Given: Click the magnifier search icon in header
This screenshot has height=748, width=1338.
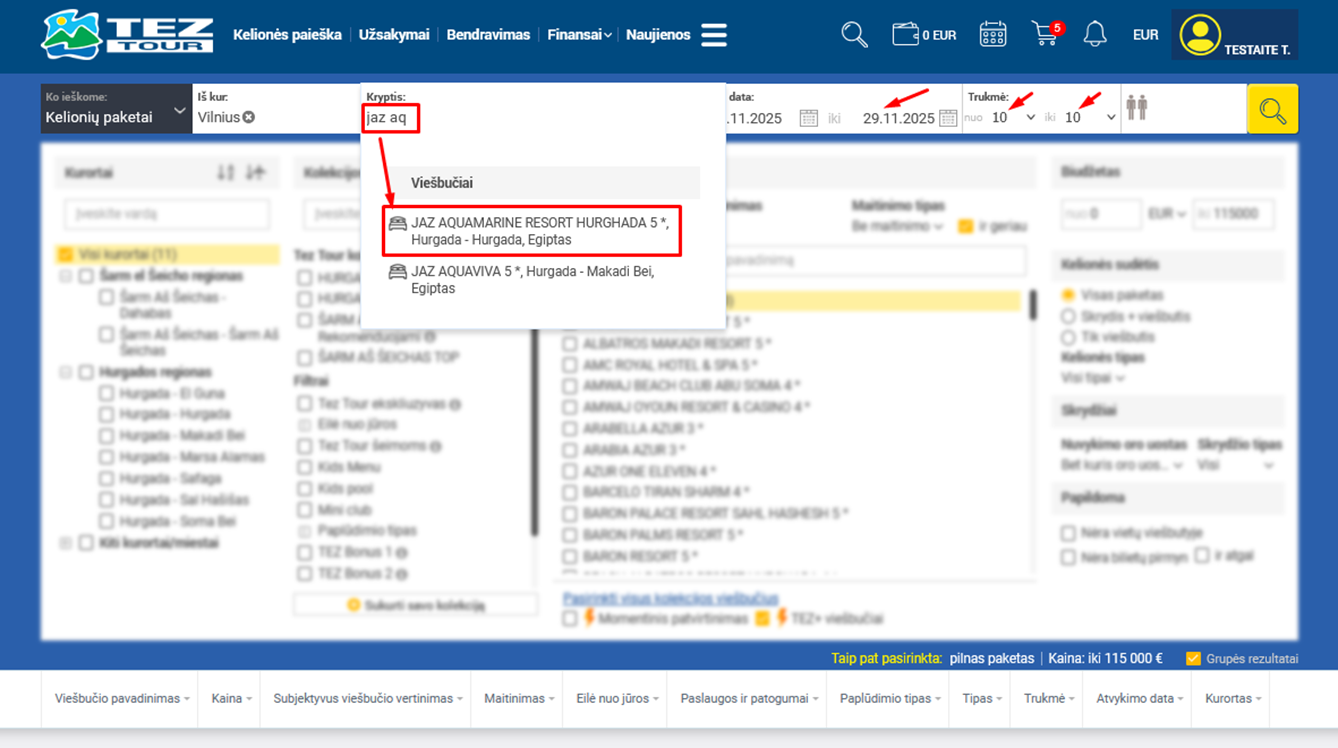Looking at the screenshot, I should coord(854,35).
